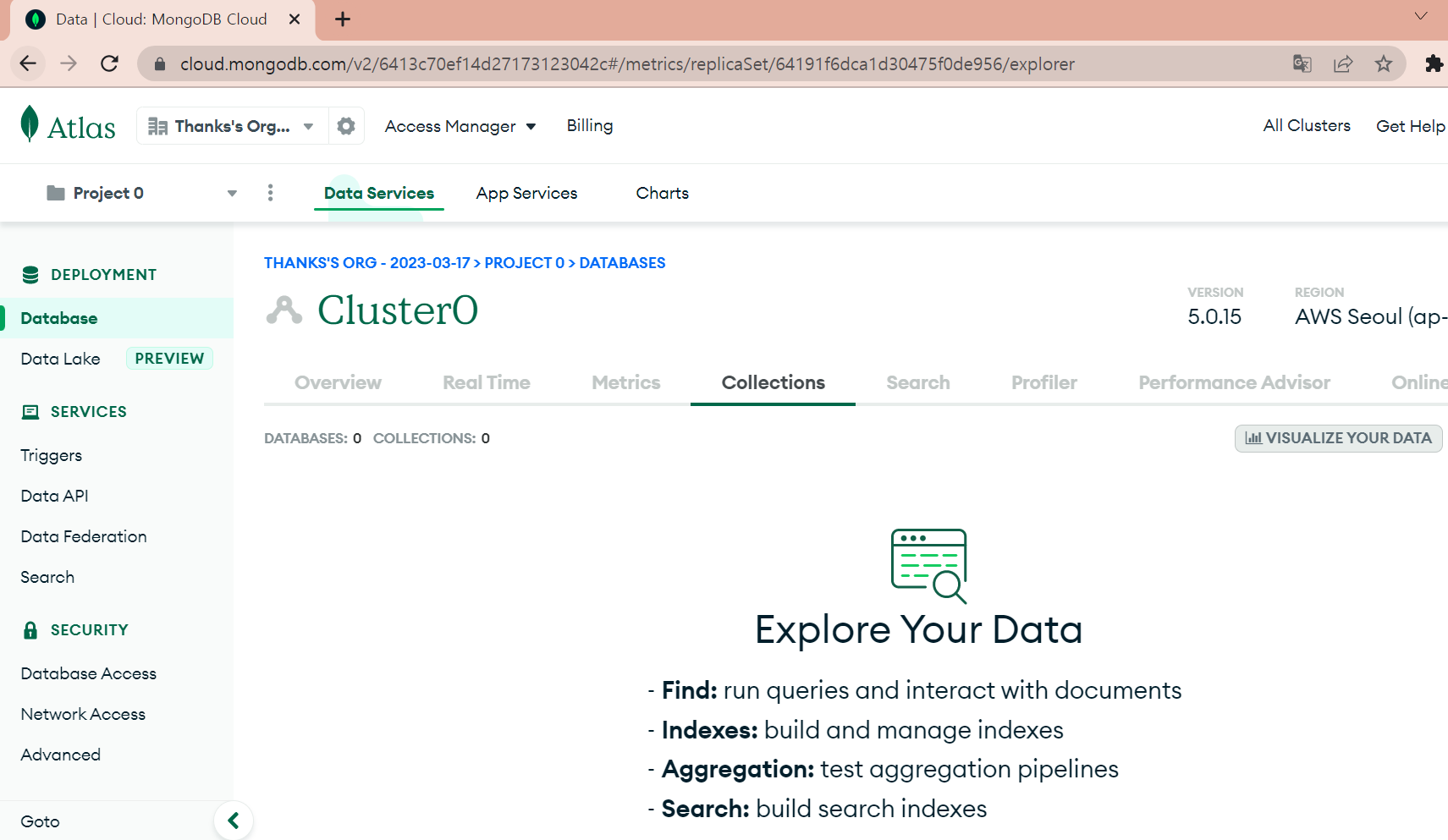Viewport: 1448px width, 840px height.
Task: Open Triggers in the sidebar
Action: pyautogui.click(x=51, y=455)
